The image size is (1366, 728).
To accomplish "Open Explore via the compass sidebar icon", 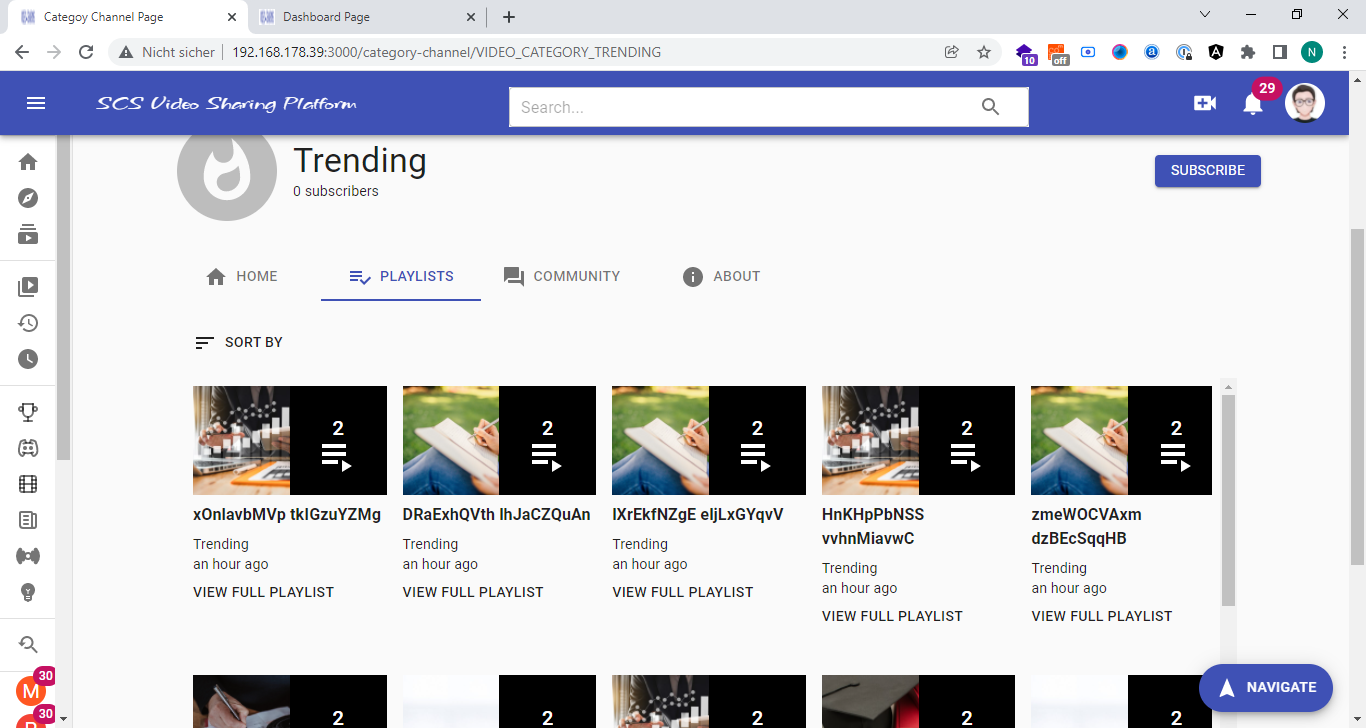I will 28,198.
